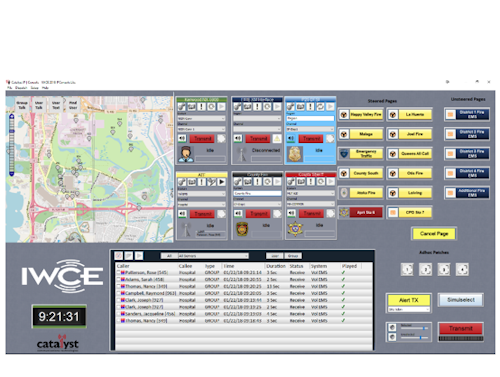
Task: Click the County Sheriff star badge
Action: tap(295, 229)
